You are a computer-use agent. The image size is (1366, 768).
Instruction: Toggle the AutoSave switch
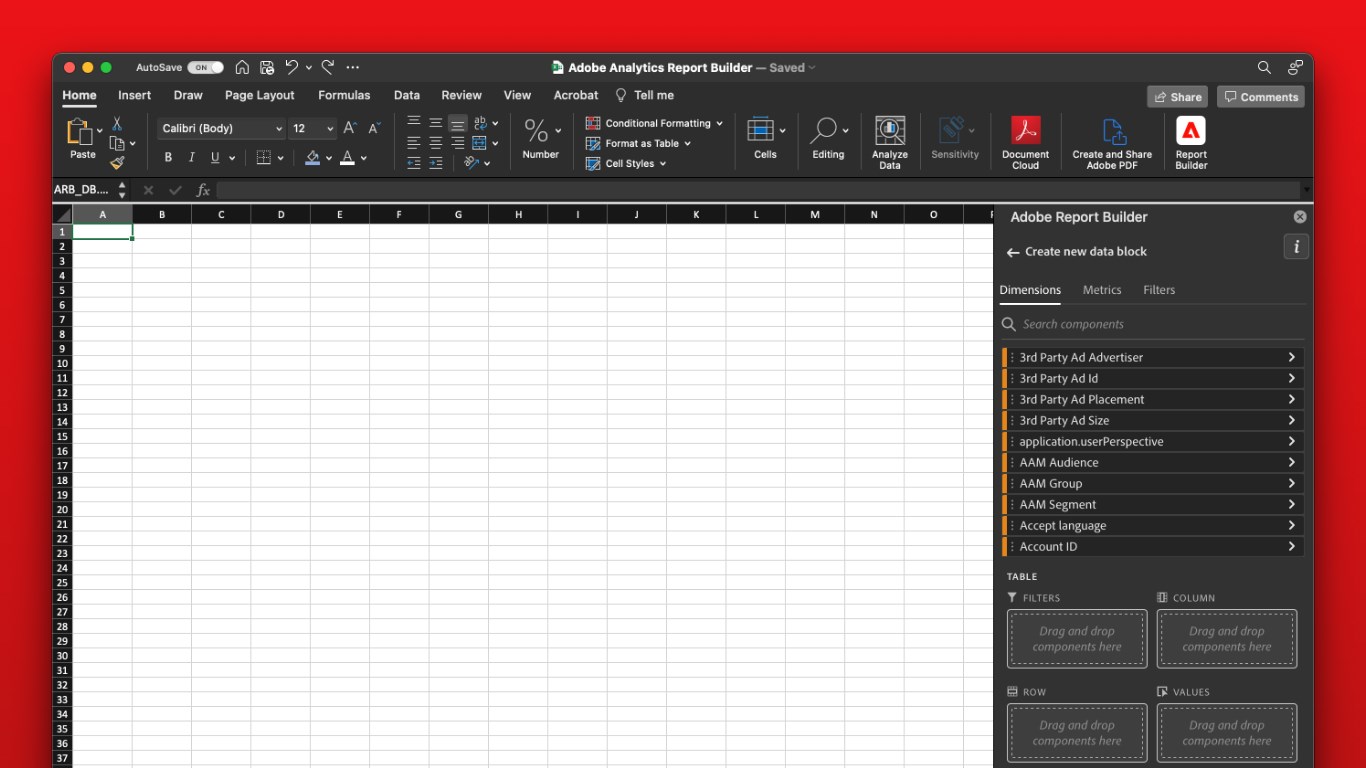[x=205, y=67]
